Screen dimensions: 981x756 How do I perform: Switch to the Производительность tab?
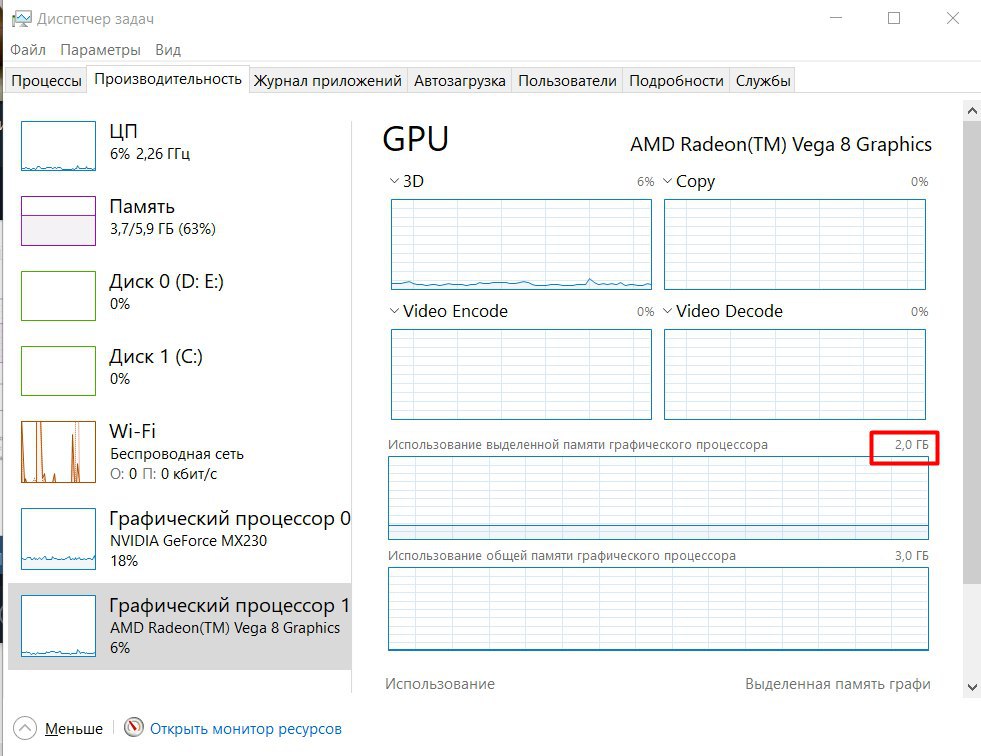pos(168,79)
